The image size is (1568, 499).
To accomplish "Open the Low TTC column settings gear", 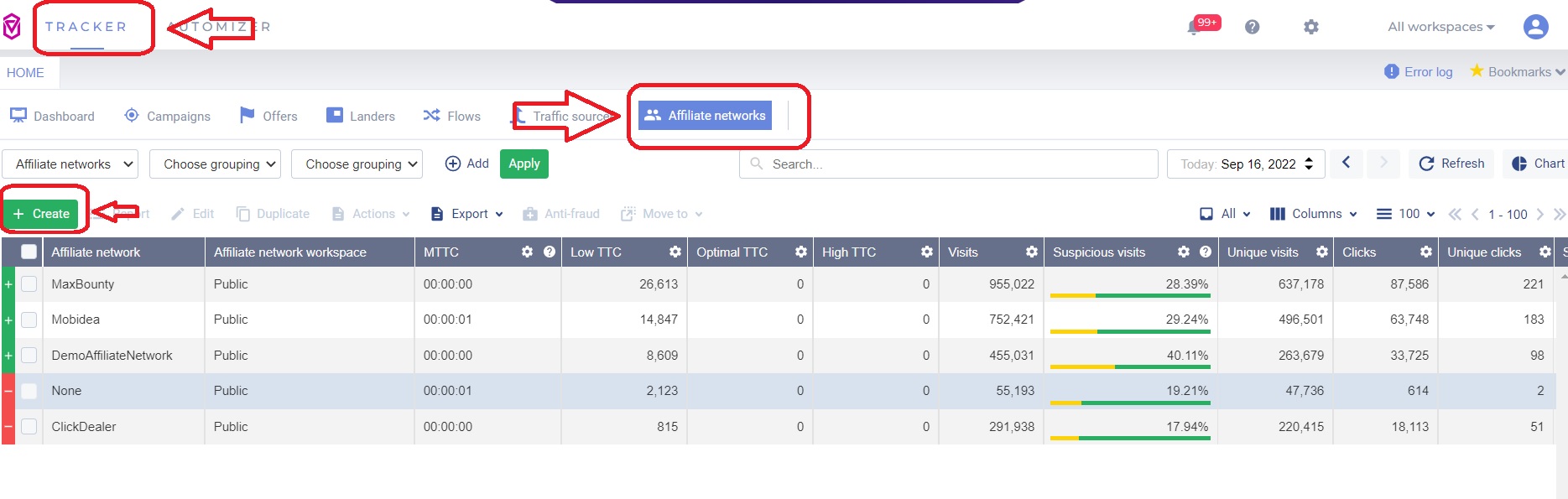I will (x=675, y=252).
